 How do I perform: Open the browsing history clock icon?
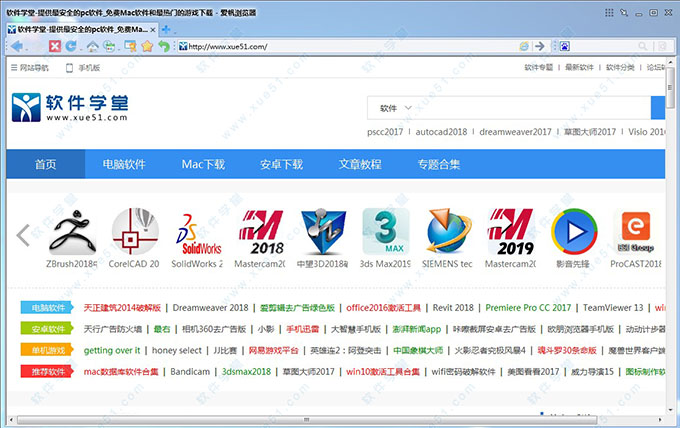tap(109, 46)
